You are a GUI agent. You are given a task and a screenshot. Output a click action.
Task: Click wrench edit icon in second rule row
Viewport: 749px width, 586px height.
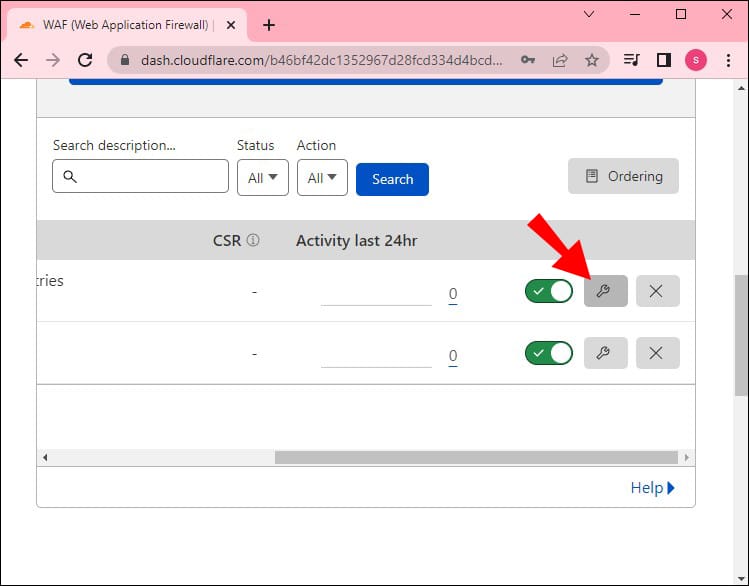605,353
